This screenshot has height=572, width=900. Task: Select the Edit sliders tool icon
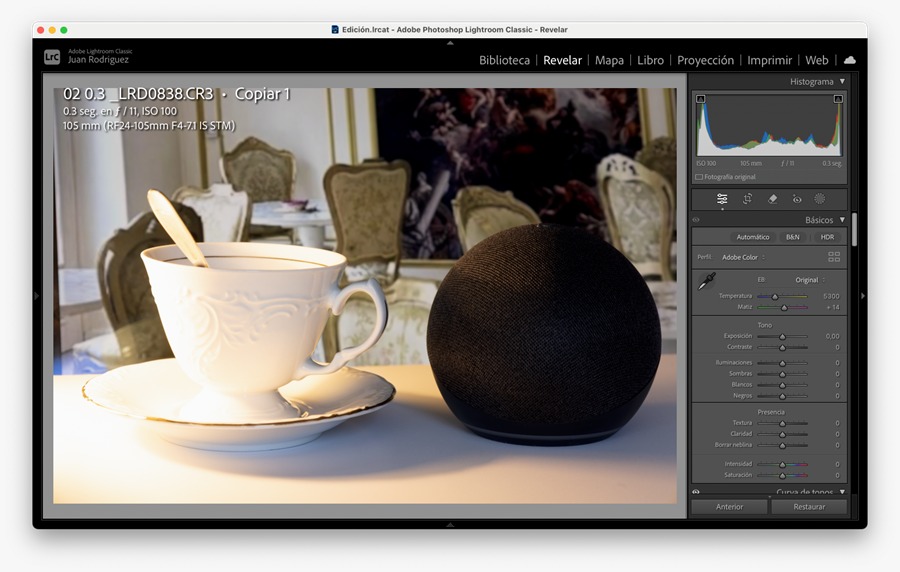point(721,199)
